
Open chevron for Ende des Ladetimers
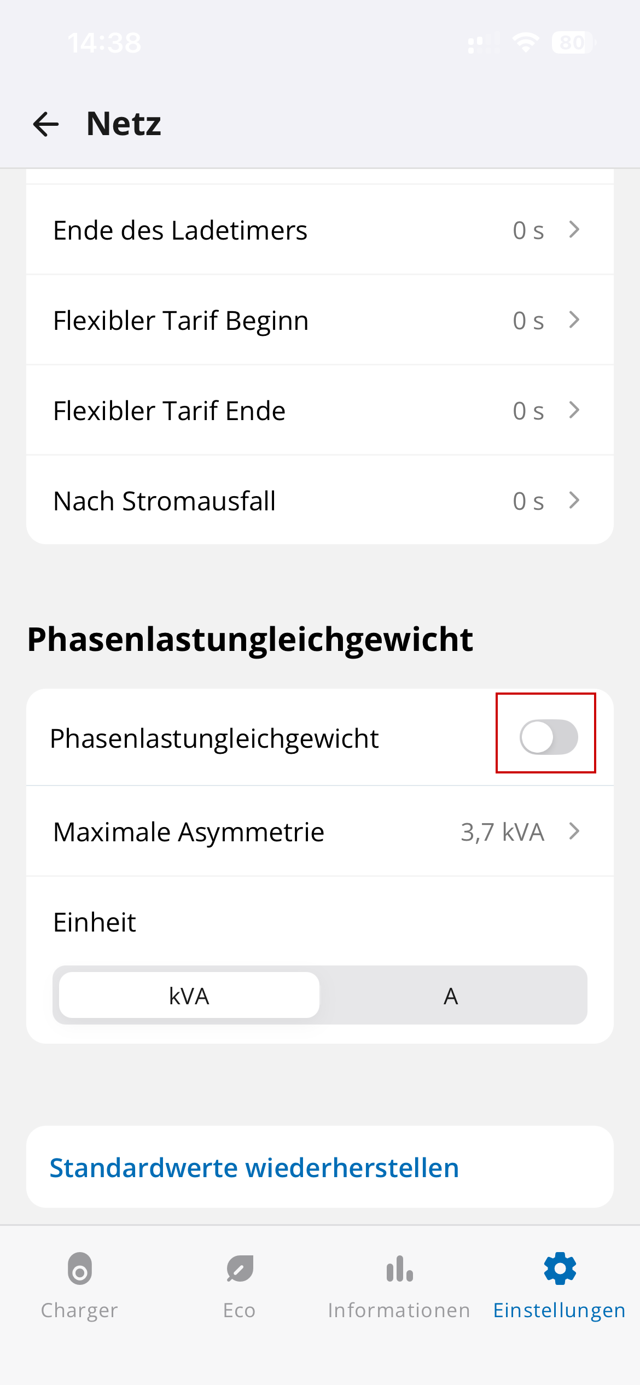point(574,230)
